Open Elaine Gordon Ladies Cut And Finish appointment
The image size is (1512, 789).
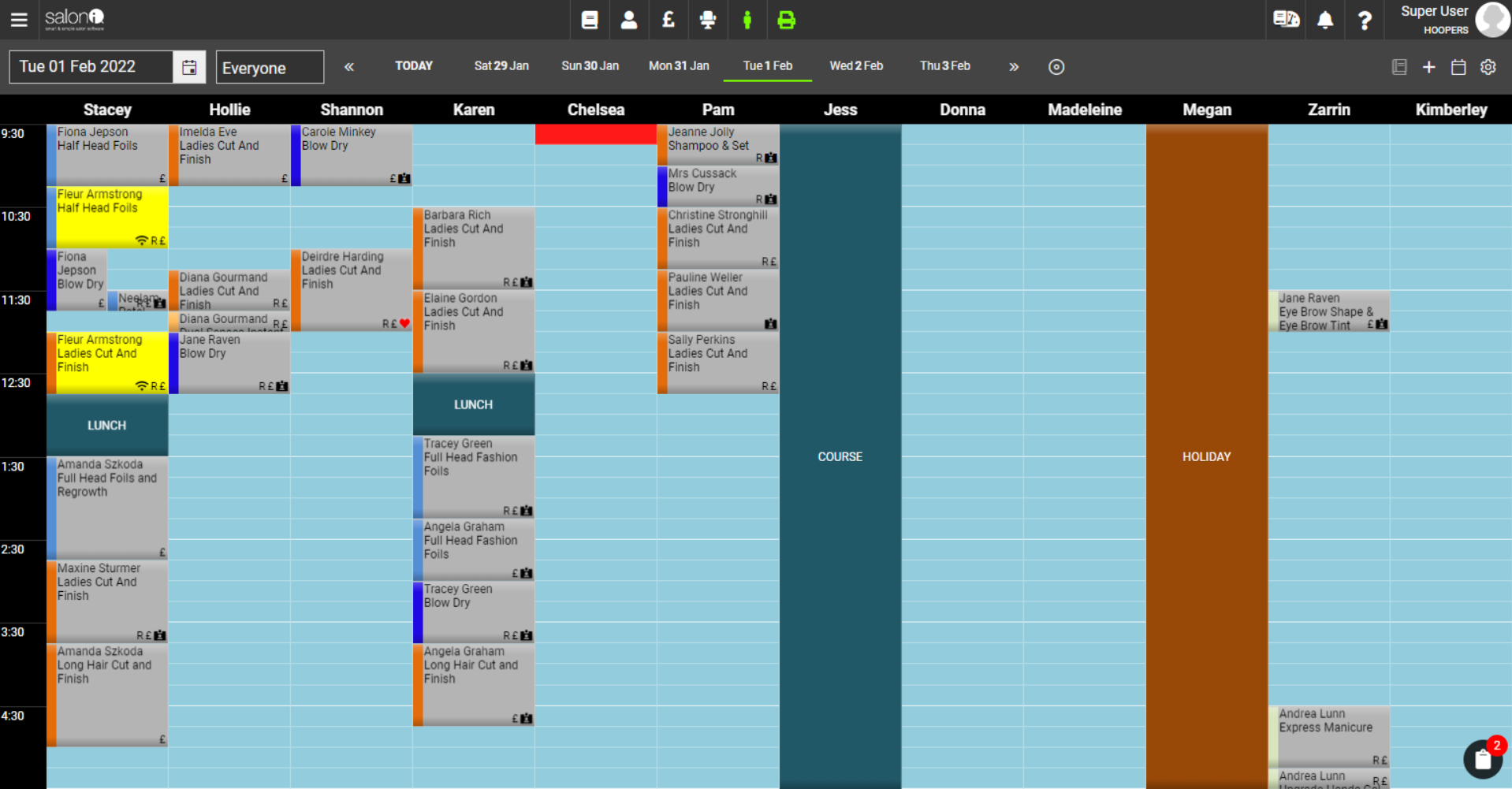(474, 332)
